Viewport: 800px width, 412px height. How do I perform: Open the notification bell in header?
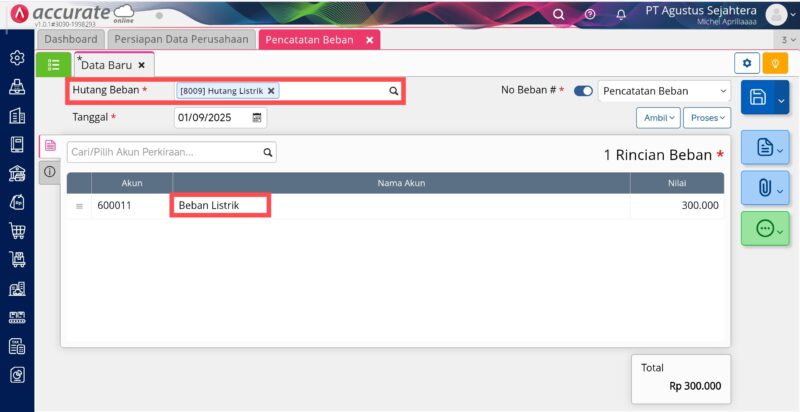pos(621,14)
